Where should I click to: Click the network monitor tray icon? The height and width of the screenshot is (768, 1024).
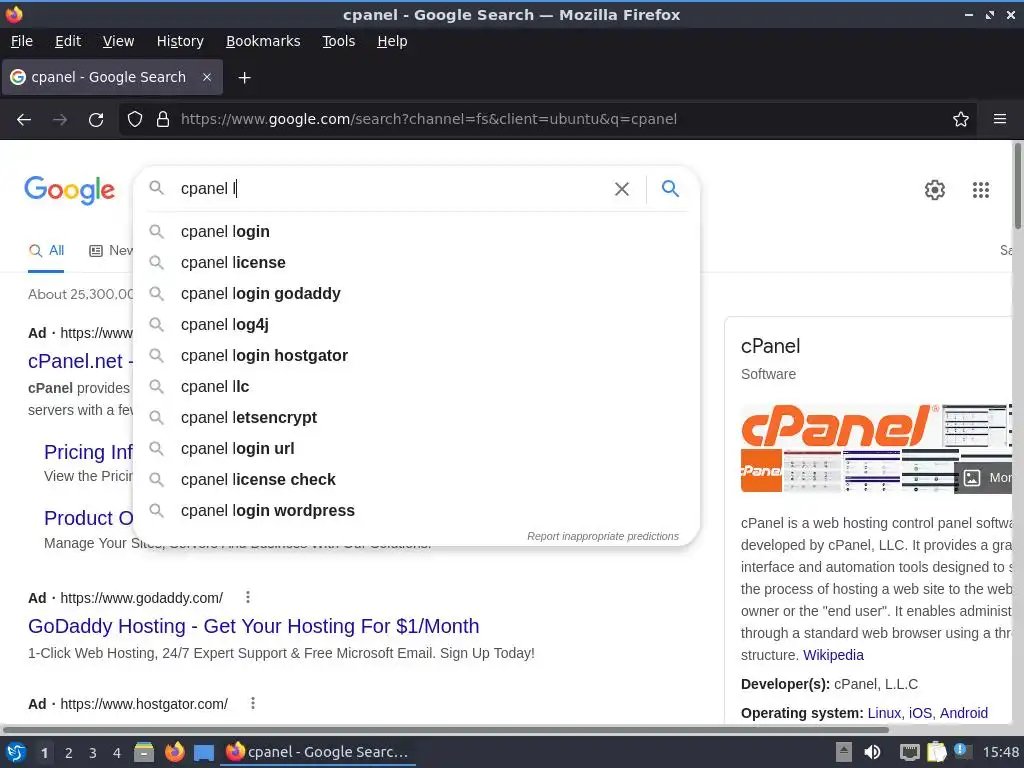909,752
